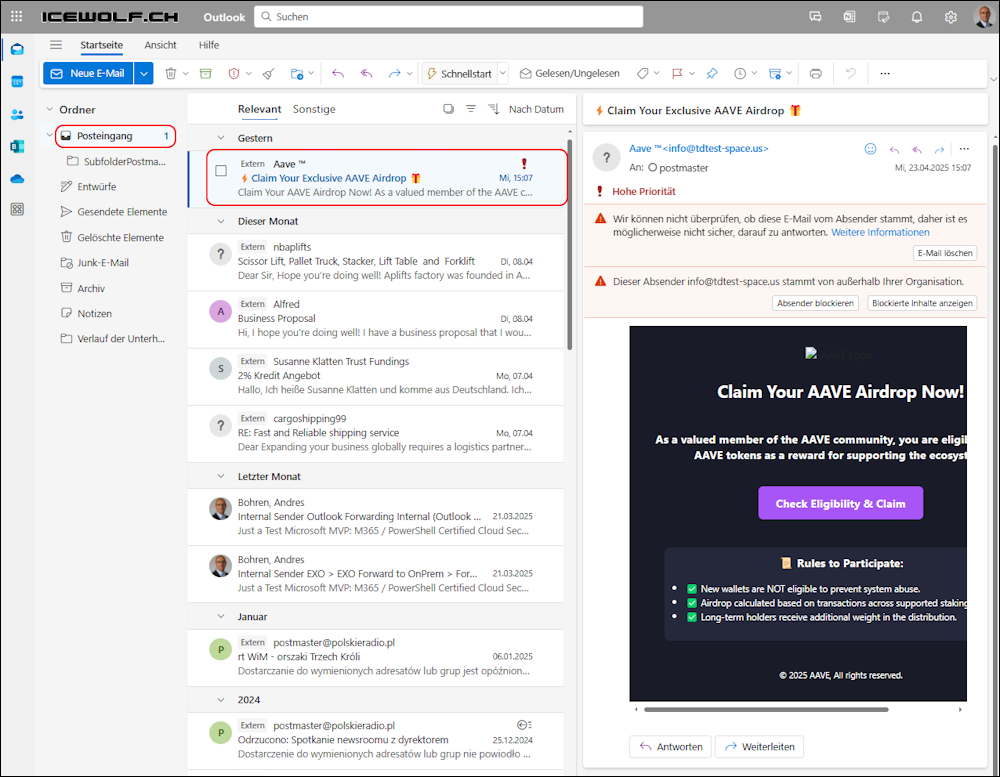Click the Weiterleiten button
Viewport: 1000px width, 777px height.
pyautogui.click(x=759, y=746)
